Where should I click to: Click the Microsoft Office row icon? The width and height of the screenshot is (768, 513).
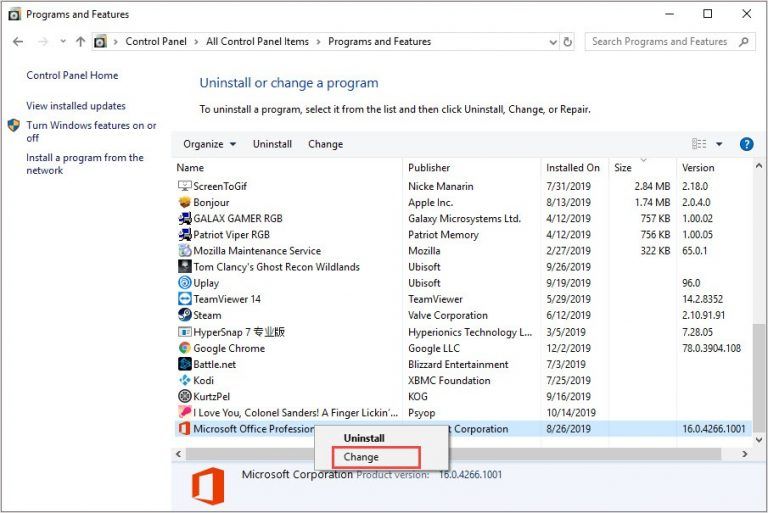(x=184, y=429)
